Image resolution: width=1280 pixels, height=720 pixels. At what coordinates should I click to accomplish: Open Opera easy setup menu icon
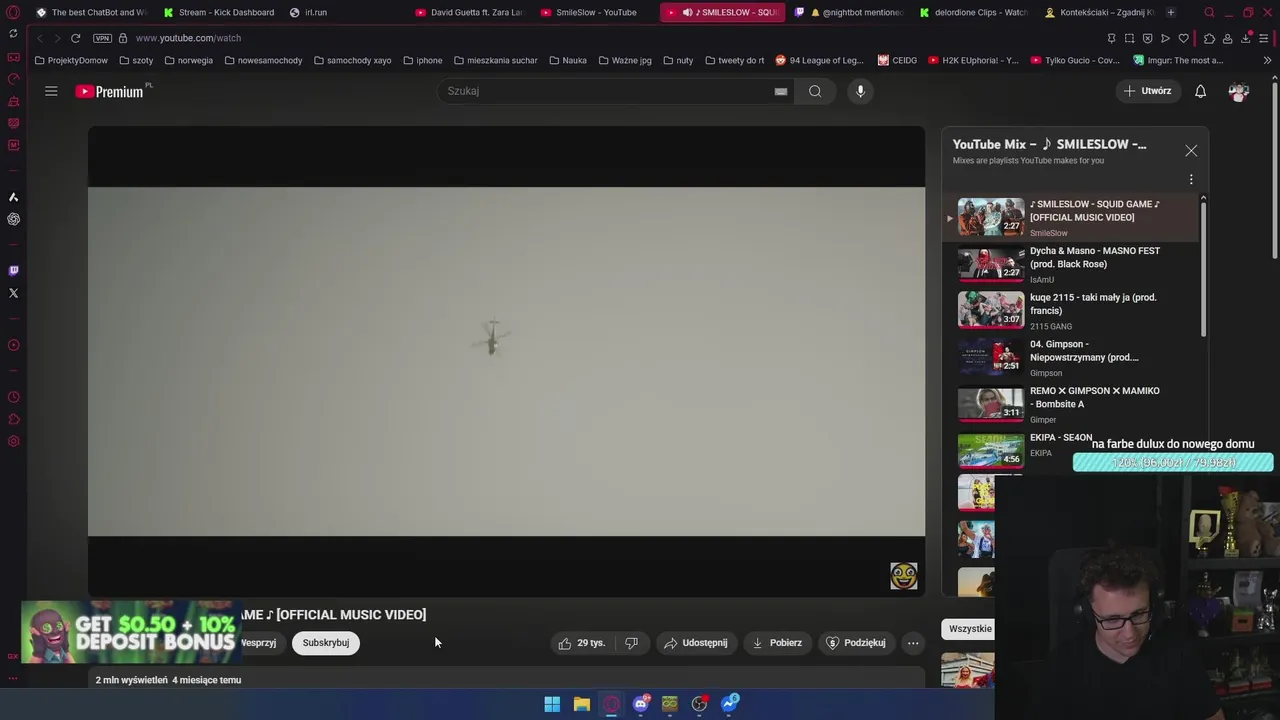pyautogui.click(x=1264, y=38)
